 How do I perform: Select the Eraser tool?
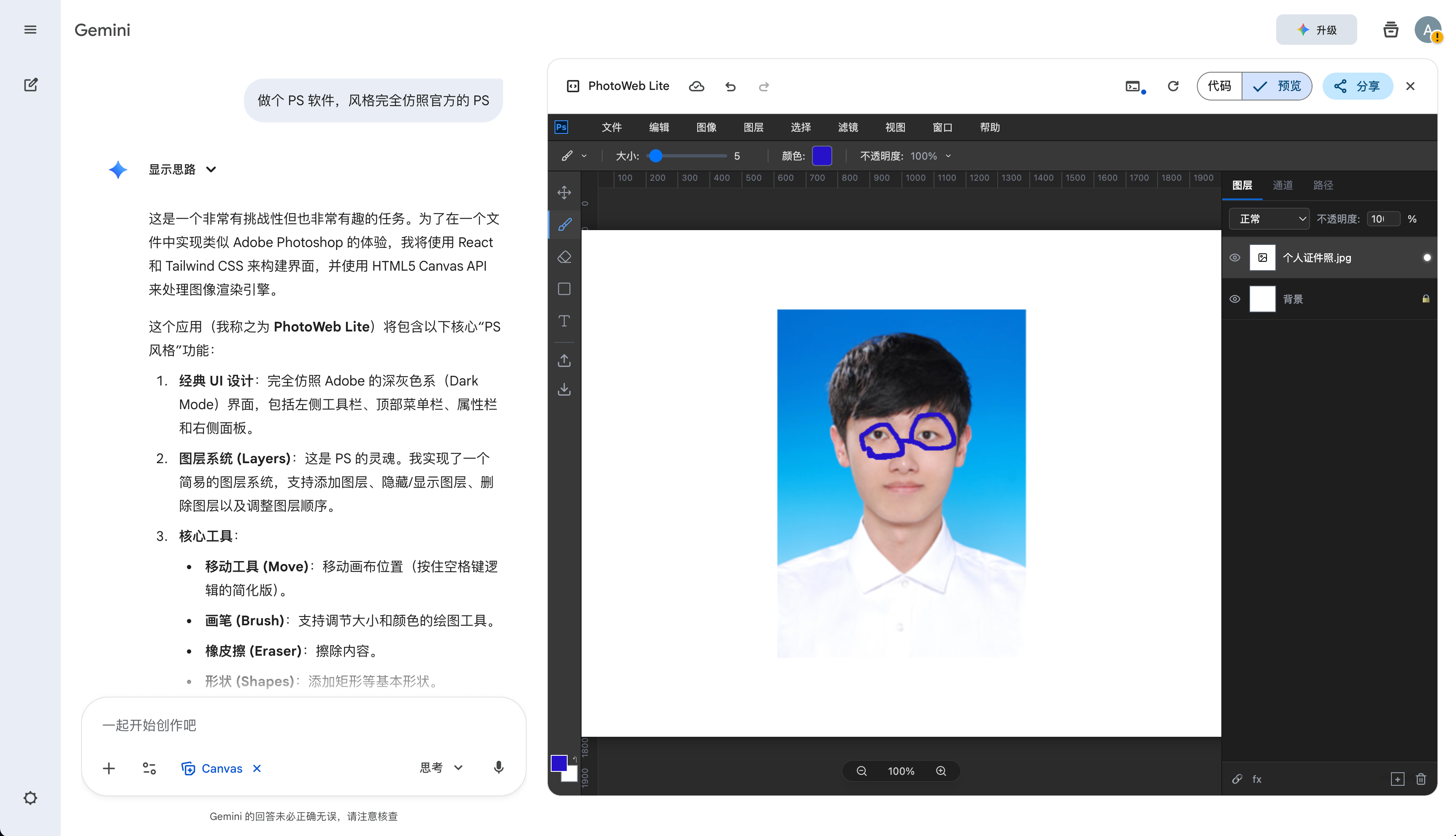point(564,257)
